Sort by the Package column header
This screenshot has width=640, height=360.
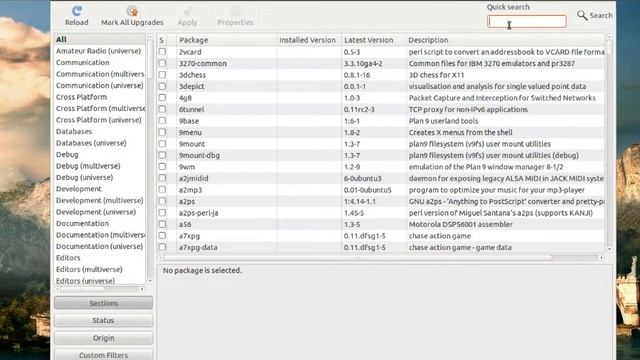[227, 40]
